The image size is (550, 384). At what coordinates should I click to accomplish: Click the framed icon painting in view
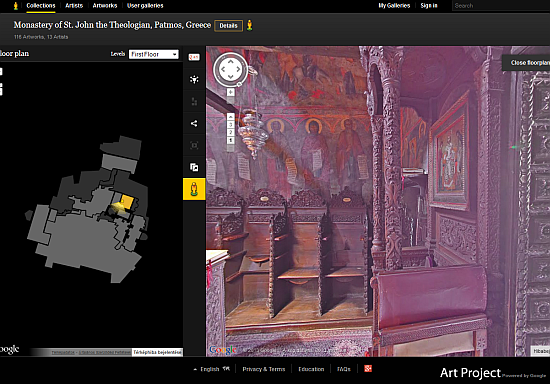(x=450, y=151)
